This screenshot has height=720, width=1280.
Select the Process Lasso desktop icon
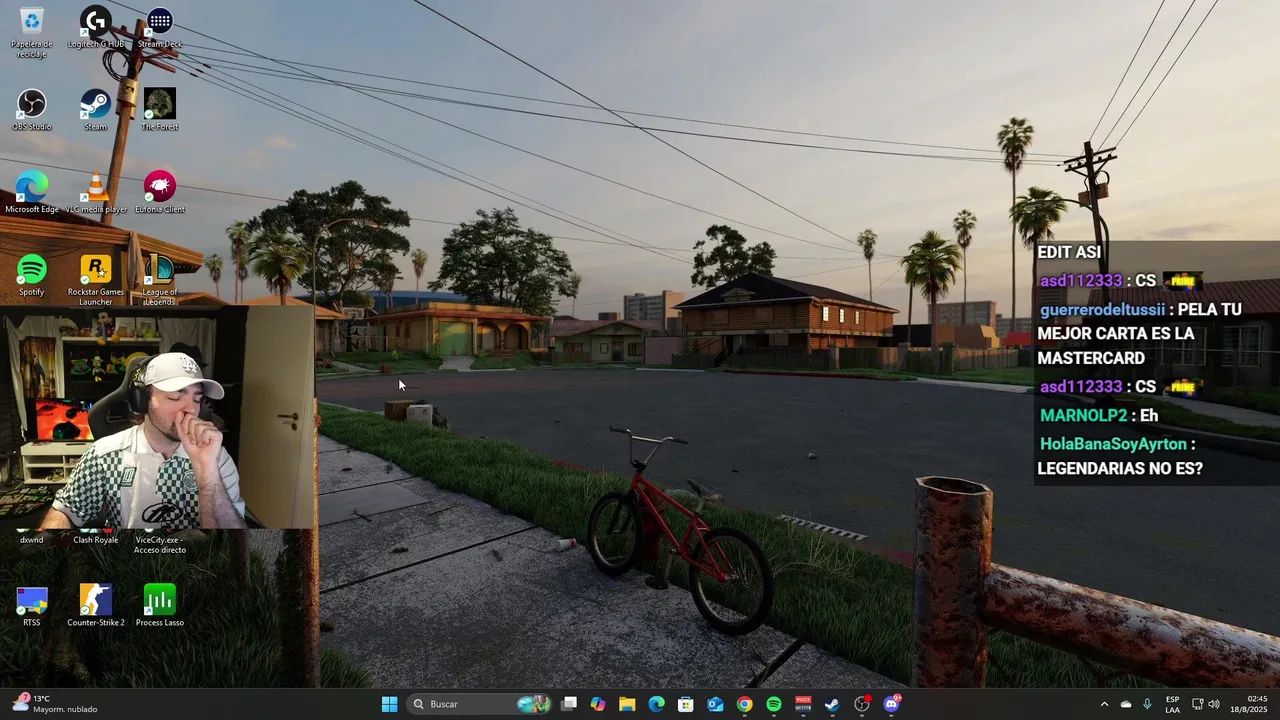point(160,605)
